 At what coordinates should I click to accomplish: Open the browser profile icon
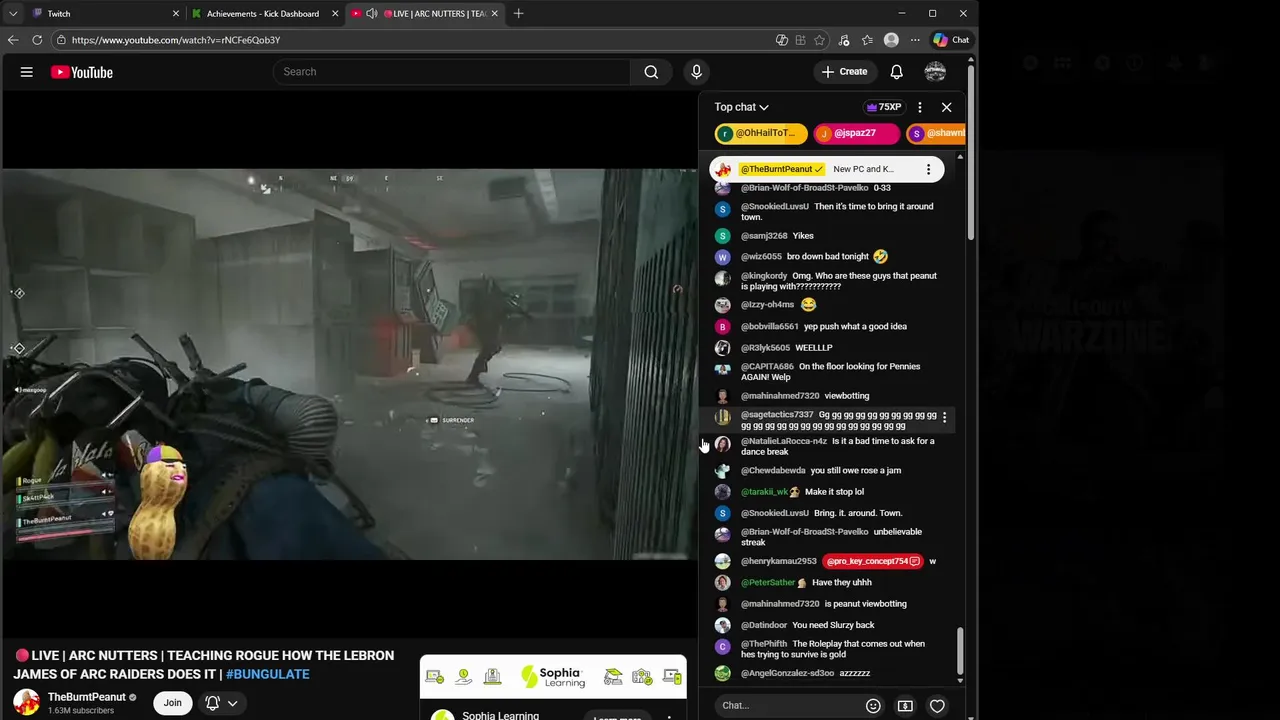pos(891,40)
